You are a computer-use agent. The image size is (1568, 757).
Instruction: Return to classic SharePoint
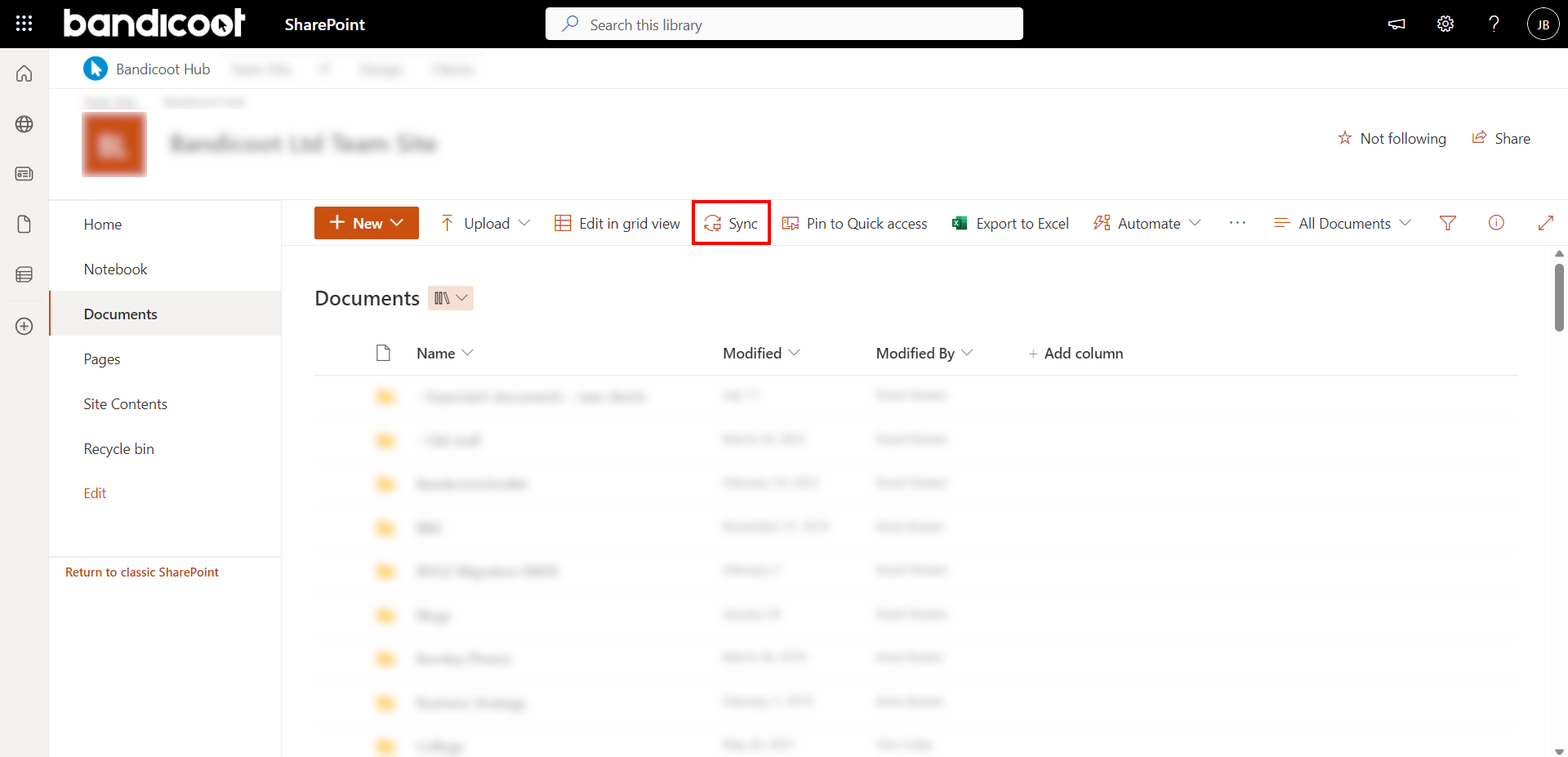[x=141, y=572]
